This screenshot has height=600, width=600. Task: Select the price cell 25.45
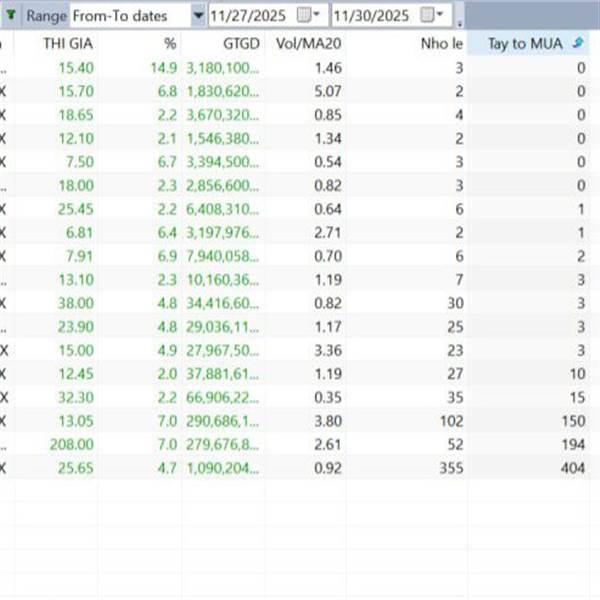click(x=76, y=209)
